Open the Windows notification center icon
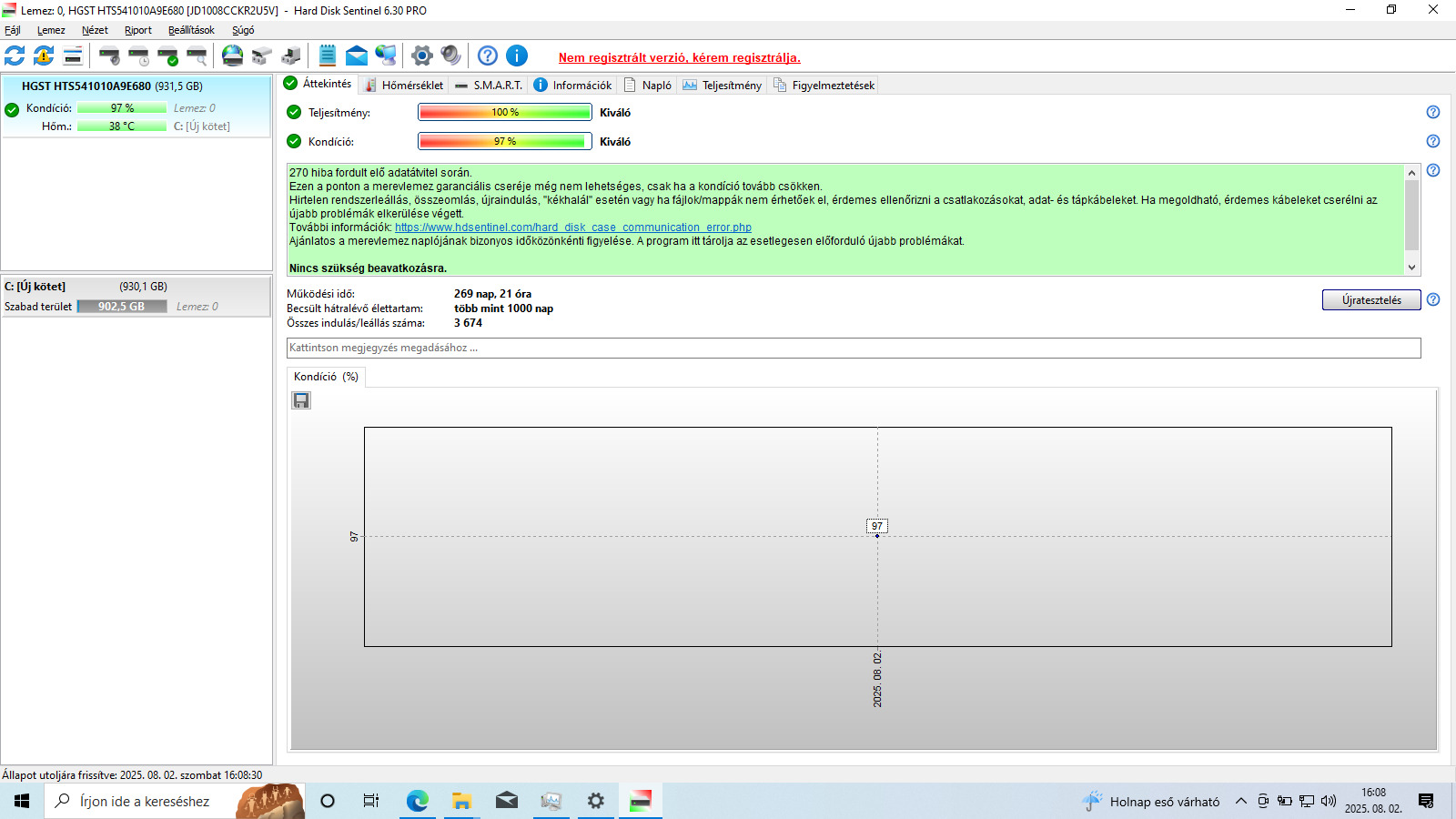This screenshot has width=1456, height=819. (x=1426, y=801)
